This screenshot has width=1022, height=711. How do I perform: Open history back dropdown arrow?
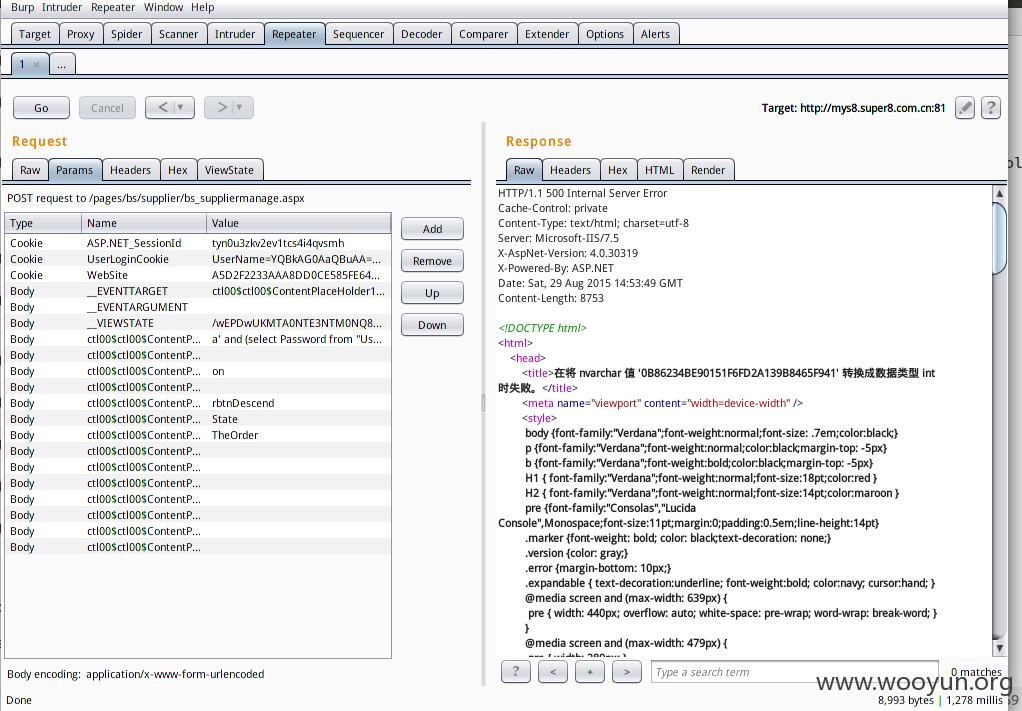point(181,108)
